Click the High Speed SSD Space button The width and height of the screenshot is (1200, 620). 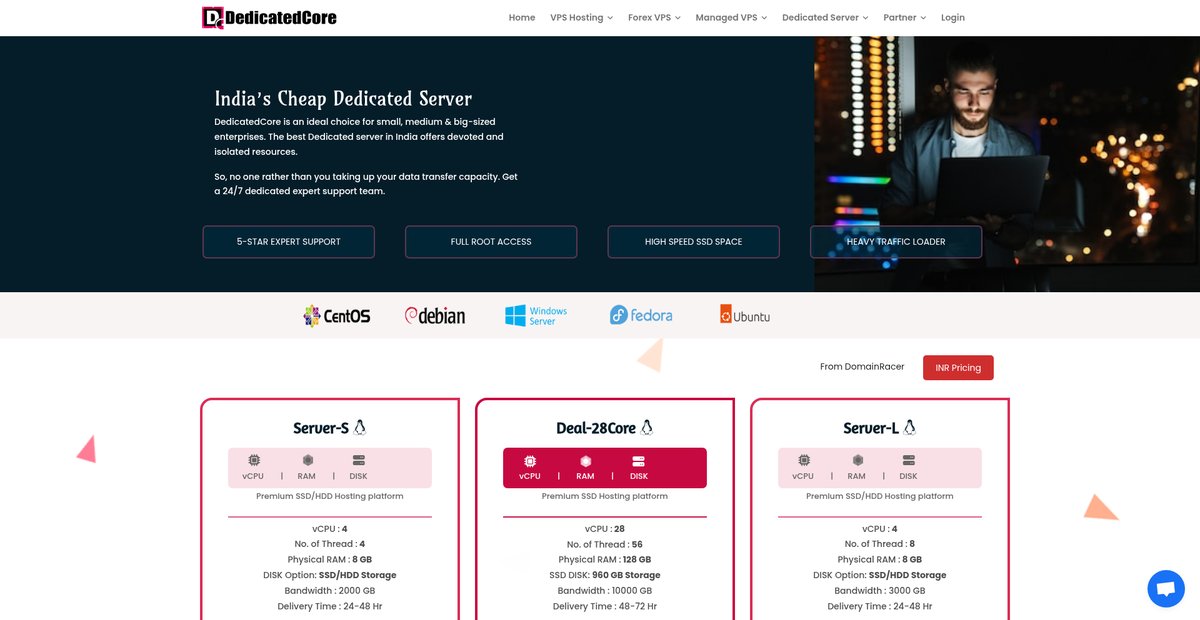coord(694,242)
